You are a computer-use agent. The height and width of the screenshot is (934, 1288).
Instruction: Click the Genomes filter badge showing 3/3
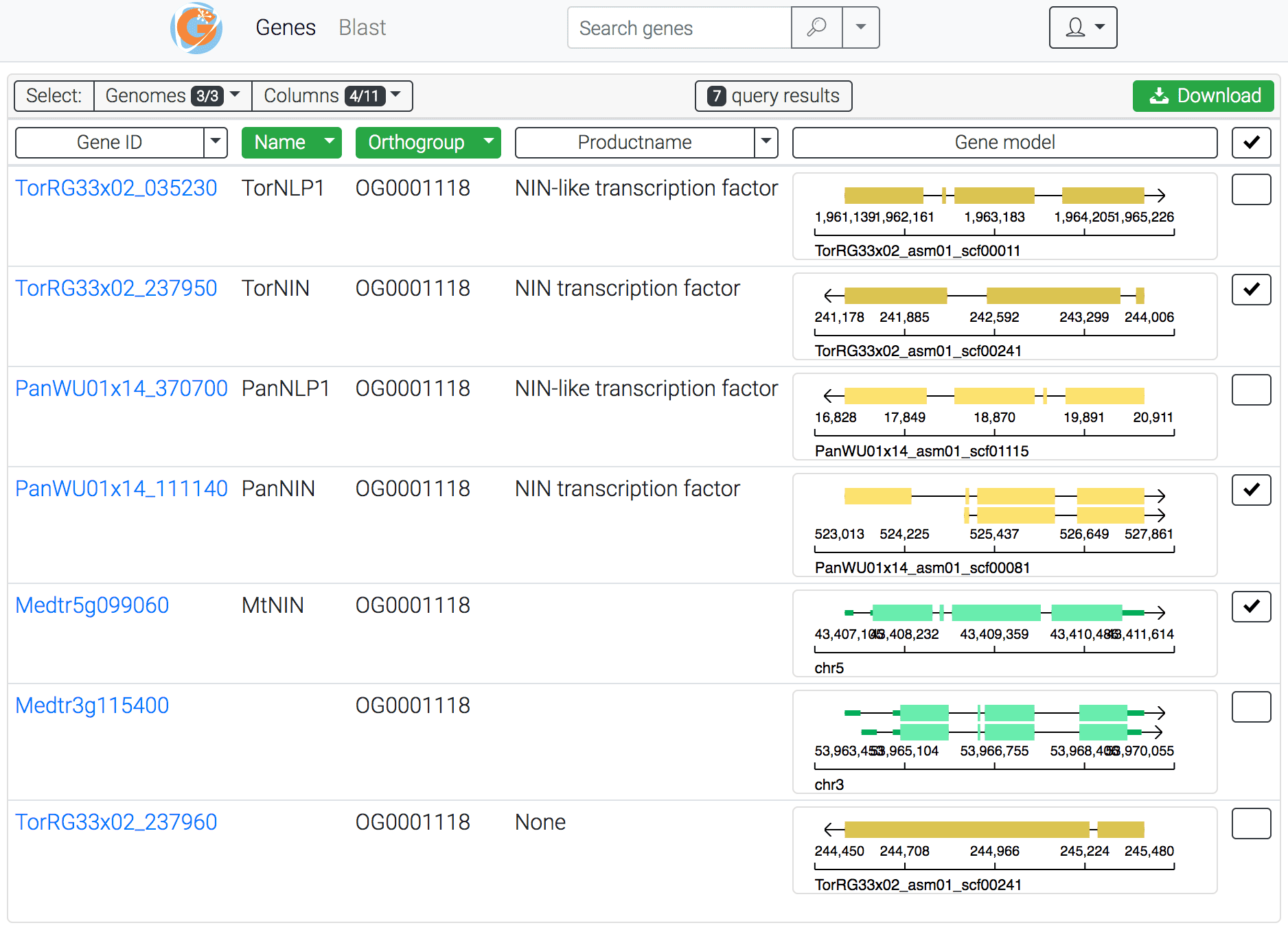click(x=208, y=95)
